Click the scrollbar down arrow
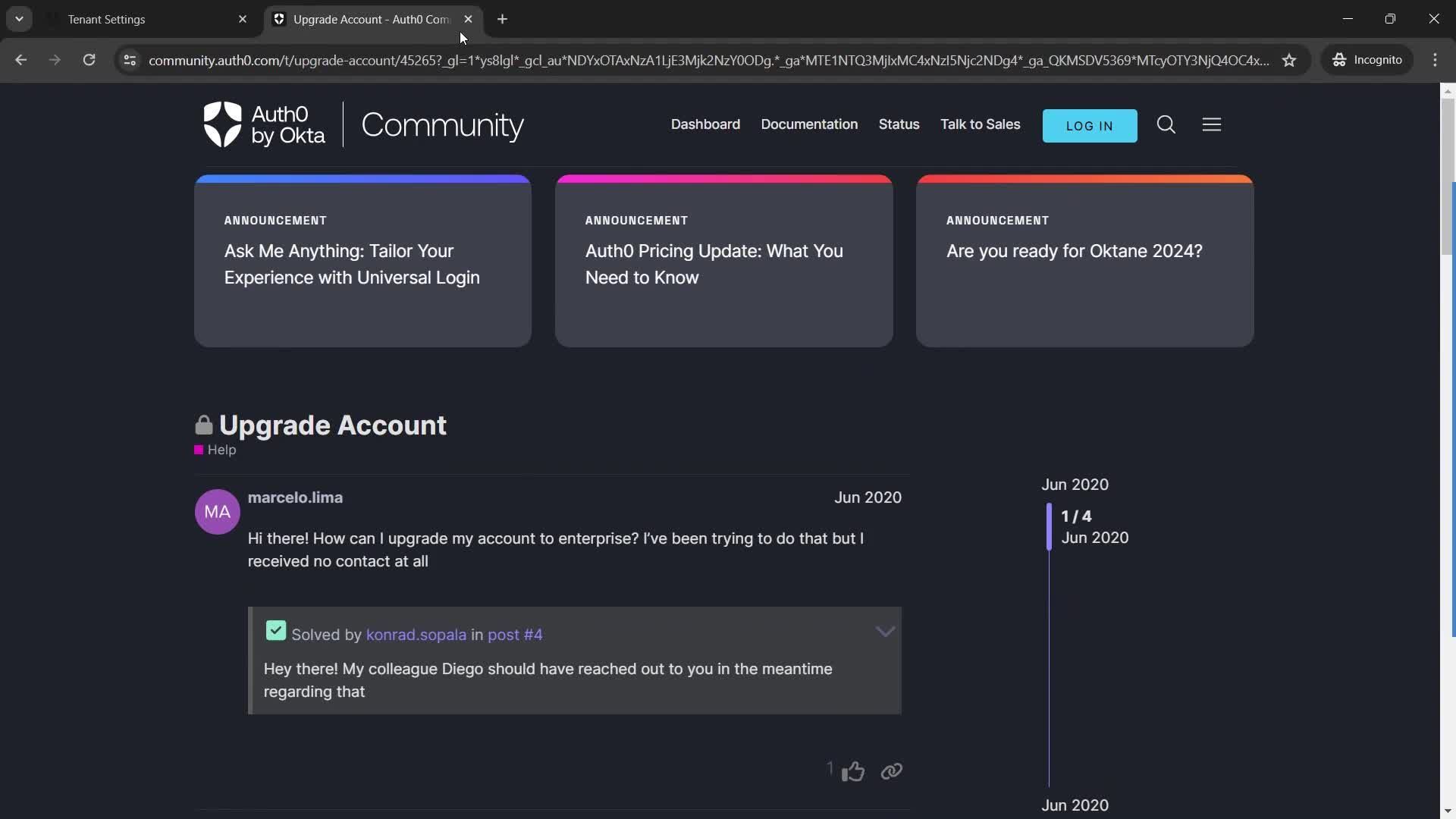 click(1447, 811)
